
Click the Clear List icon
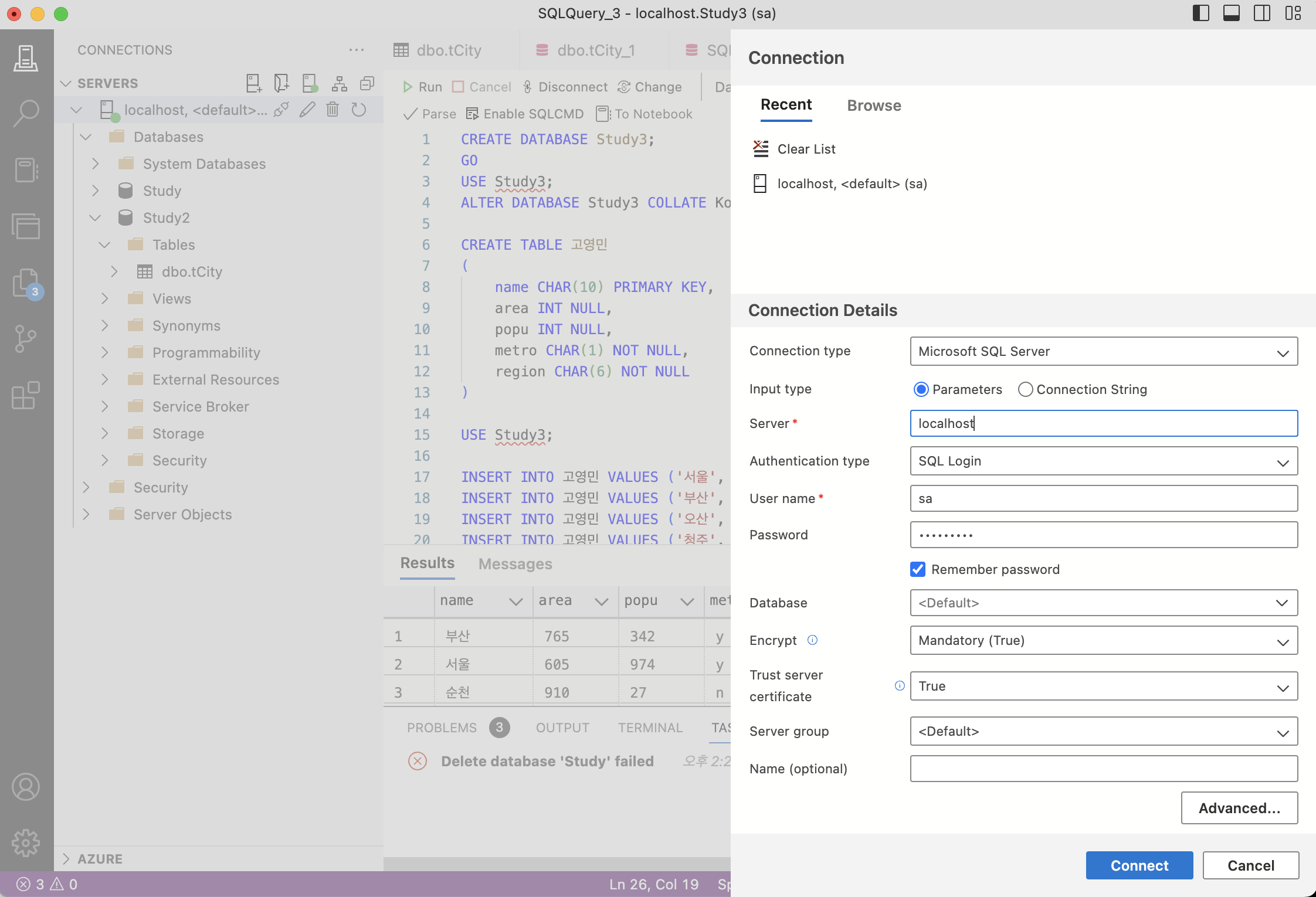pyautogui.click(x=761, y=149)
